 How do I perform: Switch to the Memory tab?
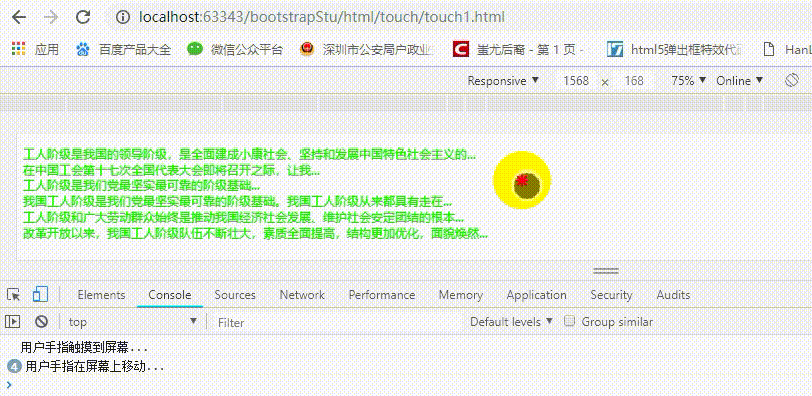[x=461, y=295]
